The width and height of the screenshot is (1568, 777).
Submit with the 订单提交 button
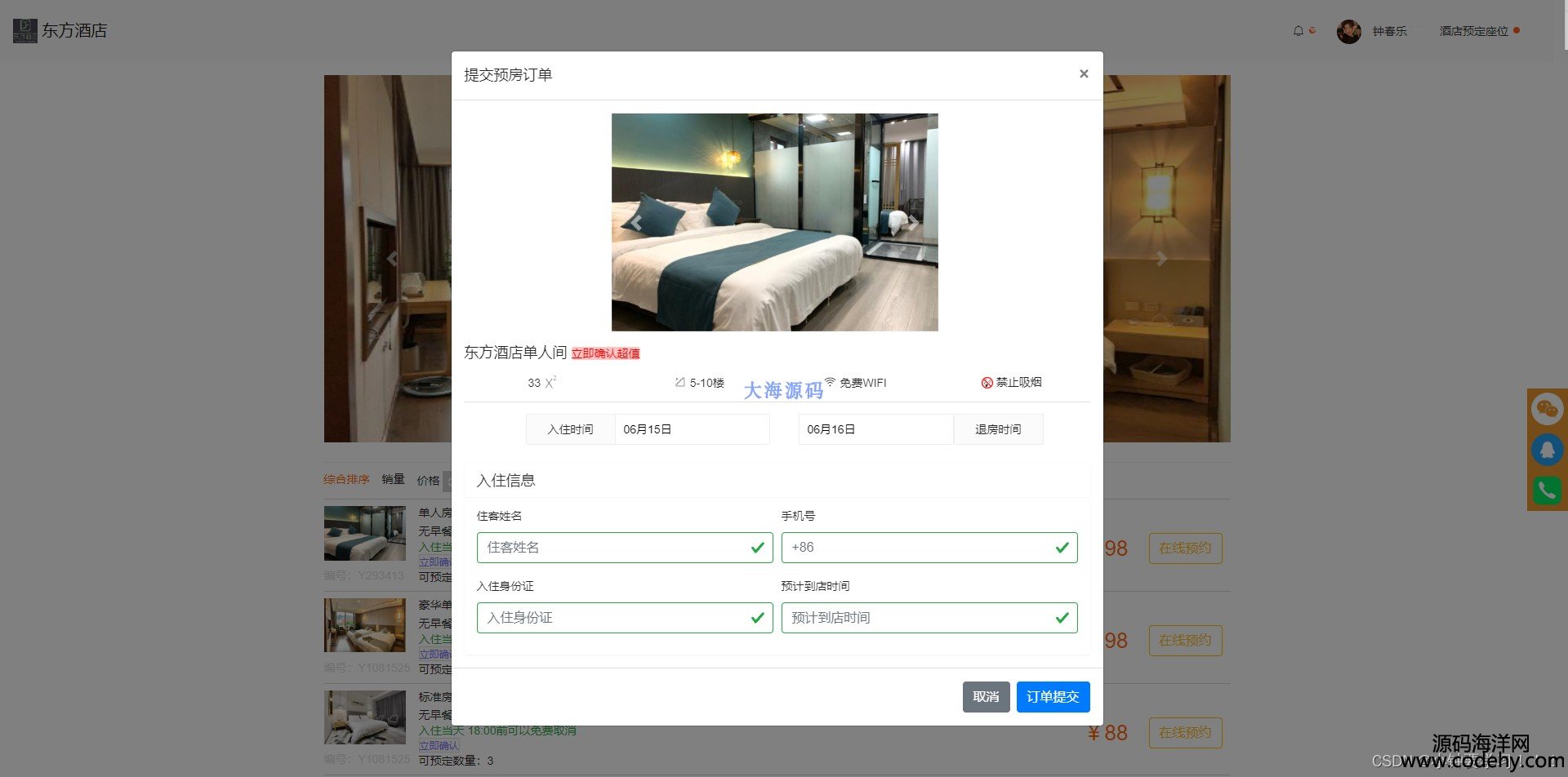point(1053,697)
